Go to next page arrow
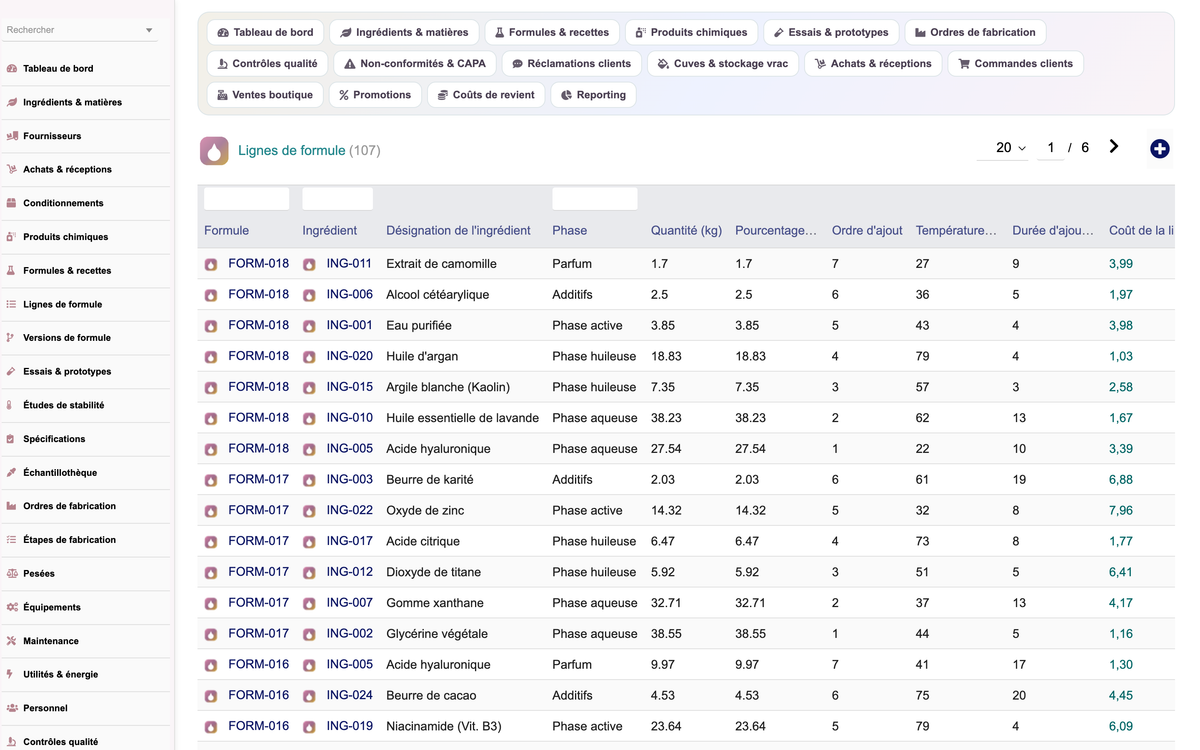The width and height of the screenshot is (1200, 750). point(1114,147)
